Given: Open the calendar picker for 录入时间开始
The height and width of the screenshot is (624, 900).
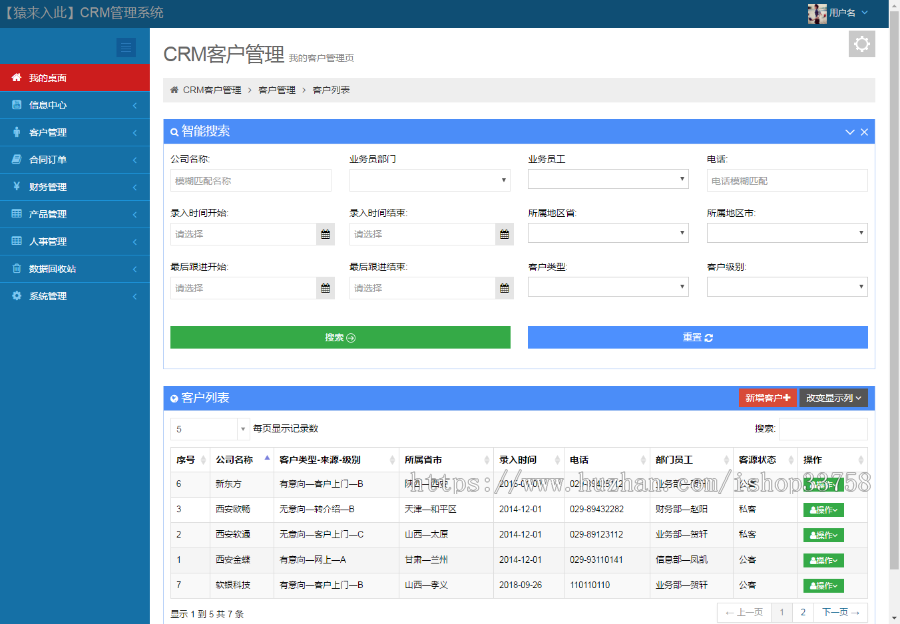Looking at the screenshot, I should point(324,233).
